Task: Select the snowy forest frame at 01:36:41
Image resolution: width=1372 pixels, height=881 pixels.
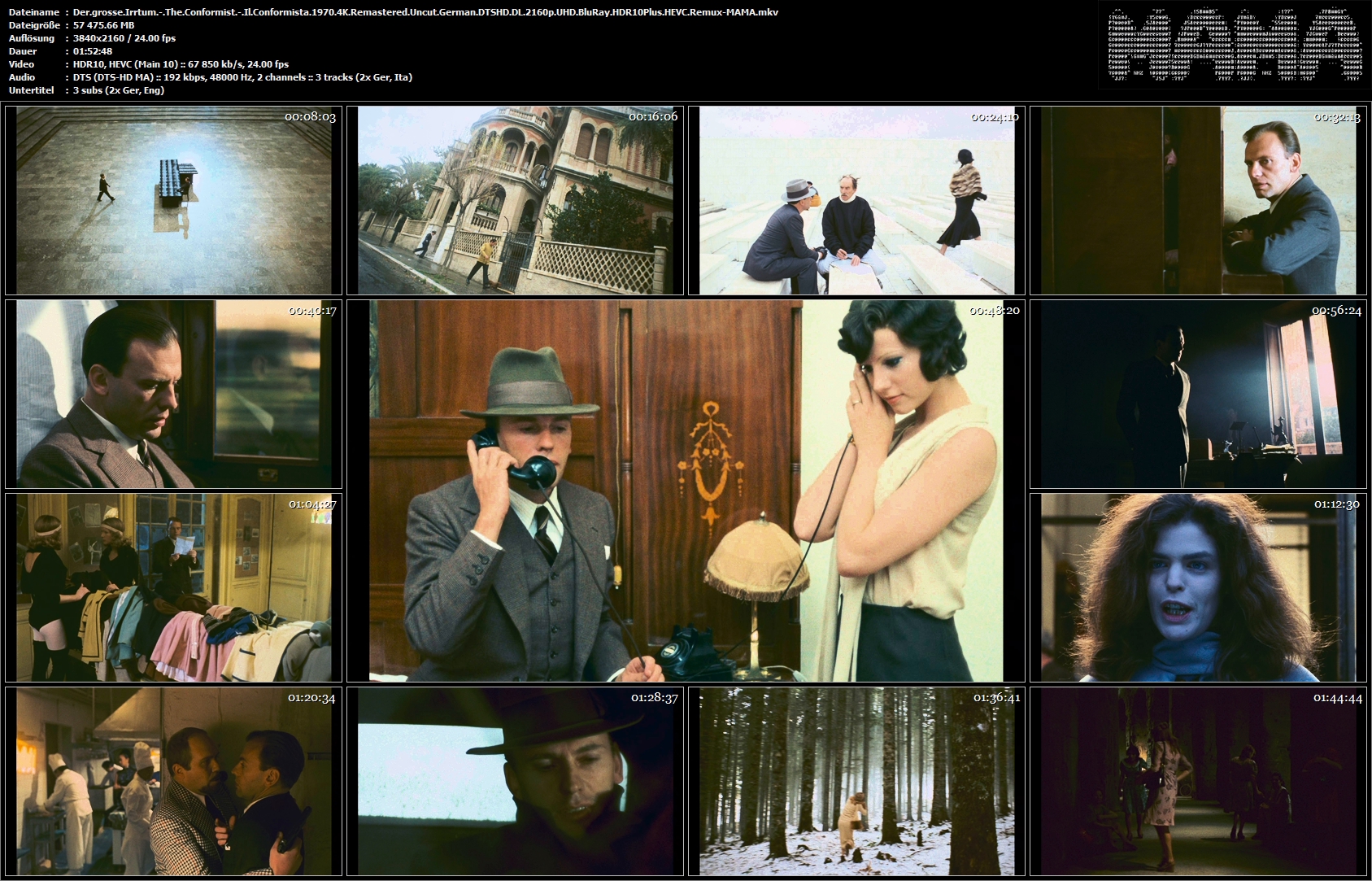Action: click(857, 781)
